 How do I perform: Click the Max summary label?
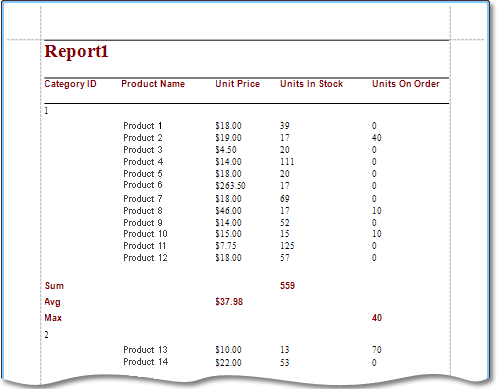[x=53, y=318]
